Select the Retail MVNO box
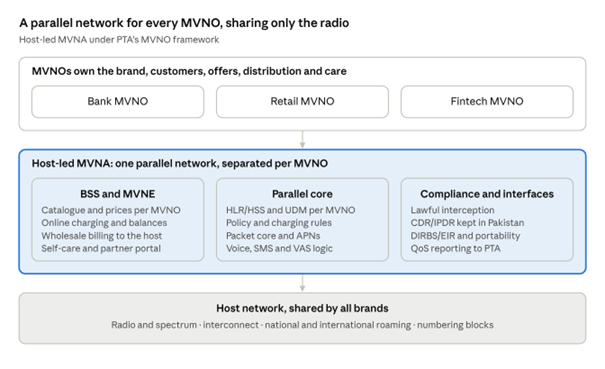Viewport: 605px width, 369px height. (302, 102)
